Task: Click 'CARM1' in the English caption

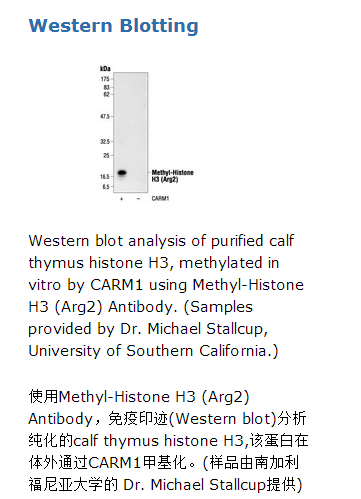Action: pos(117,285)
